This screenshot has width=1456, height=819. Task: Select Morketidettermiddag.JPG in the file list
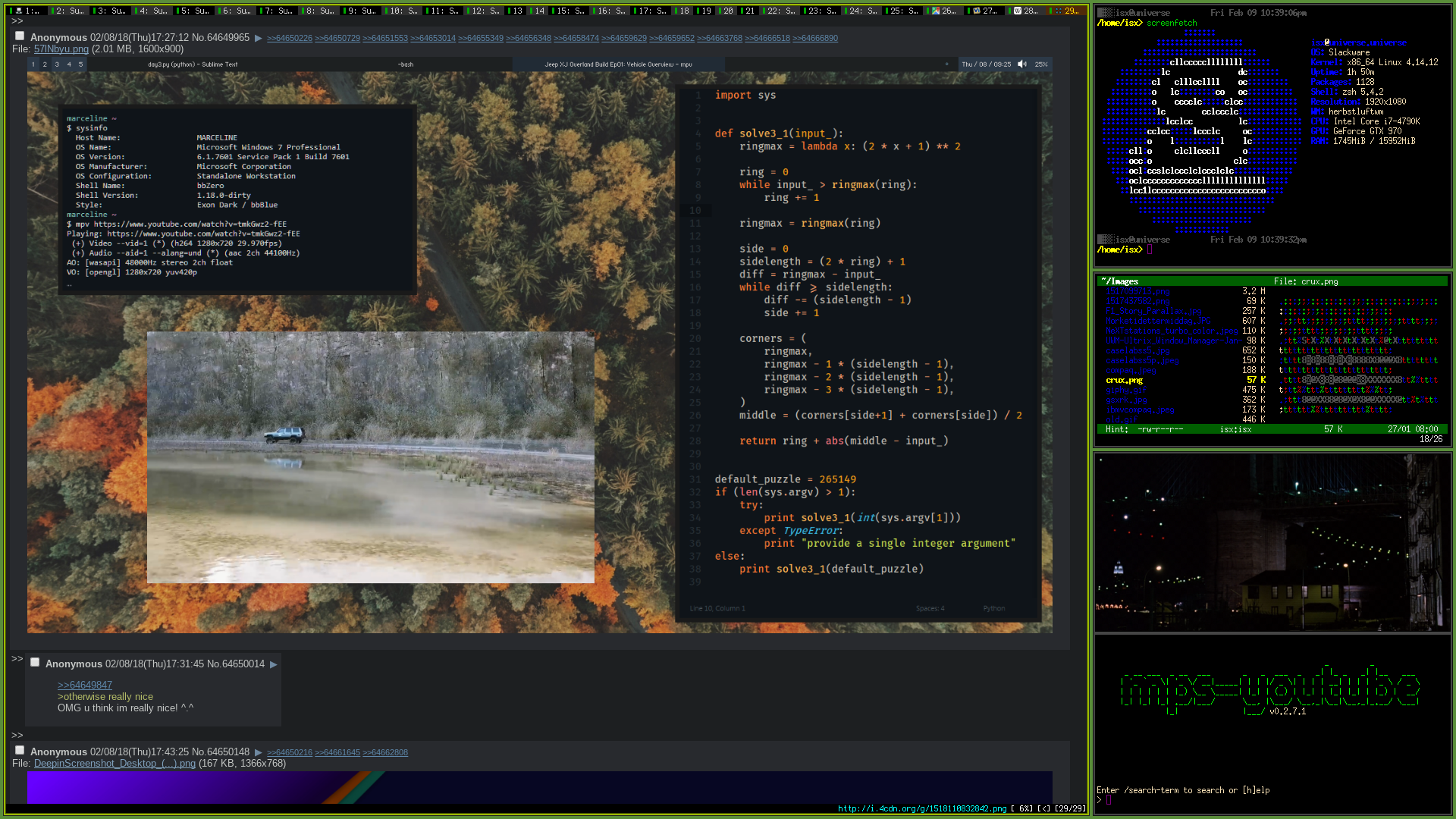(1158, 321)
